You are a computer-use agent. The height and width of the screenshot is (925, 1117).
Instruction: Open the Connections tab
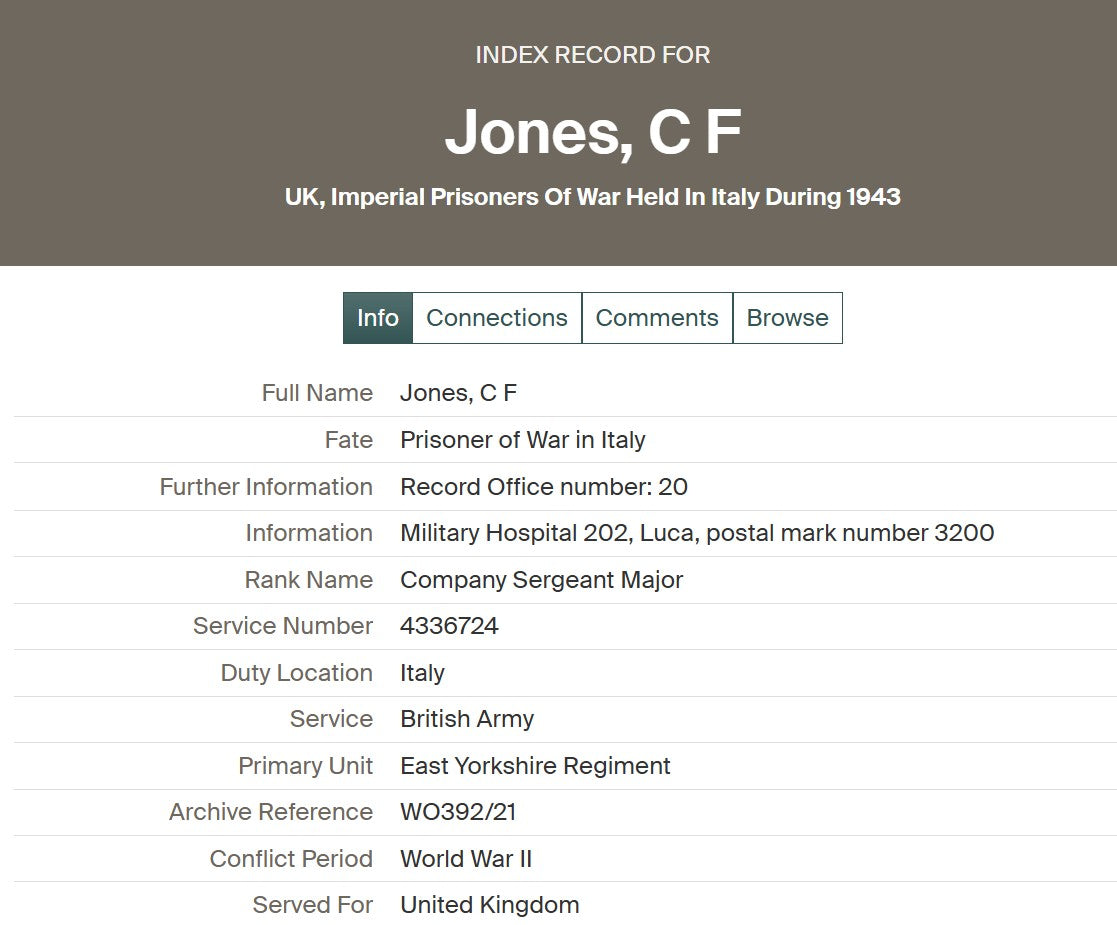[496, 318]
